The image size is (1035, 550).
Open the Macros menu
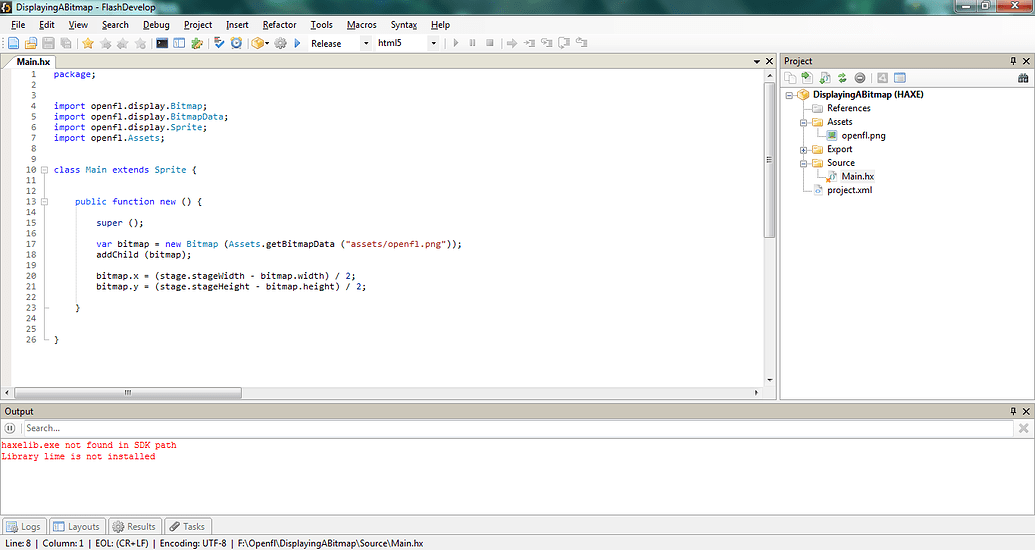[x=362, y=24]
